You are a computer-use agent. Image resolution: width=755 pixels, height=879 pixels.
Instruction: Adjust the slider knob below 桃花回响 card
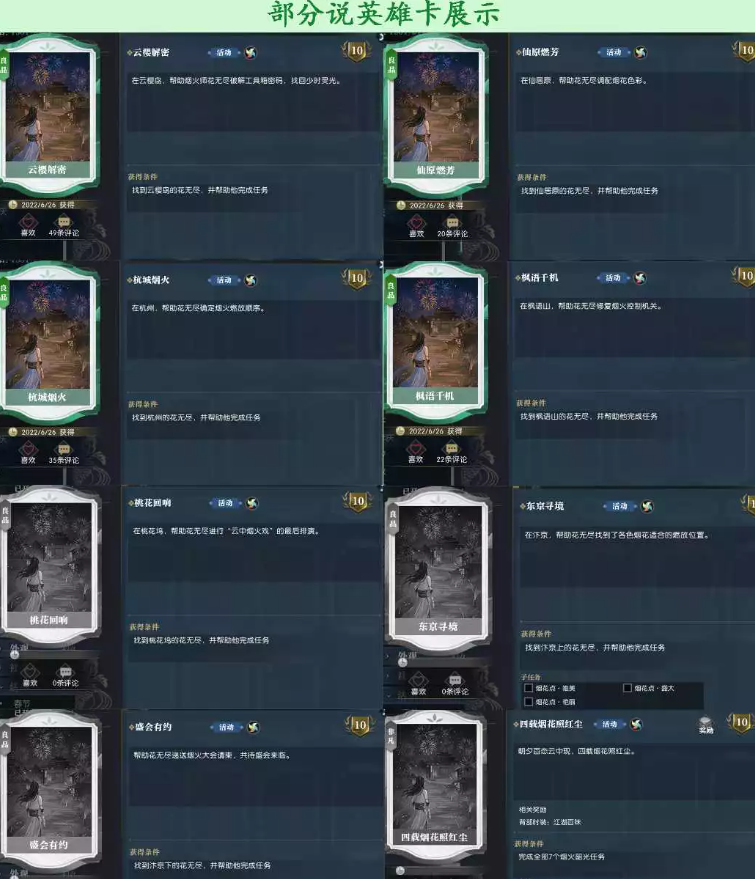(15, 654)
